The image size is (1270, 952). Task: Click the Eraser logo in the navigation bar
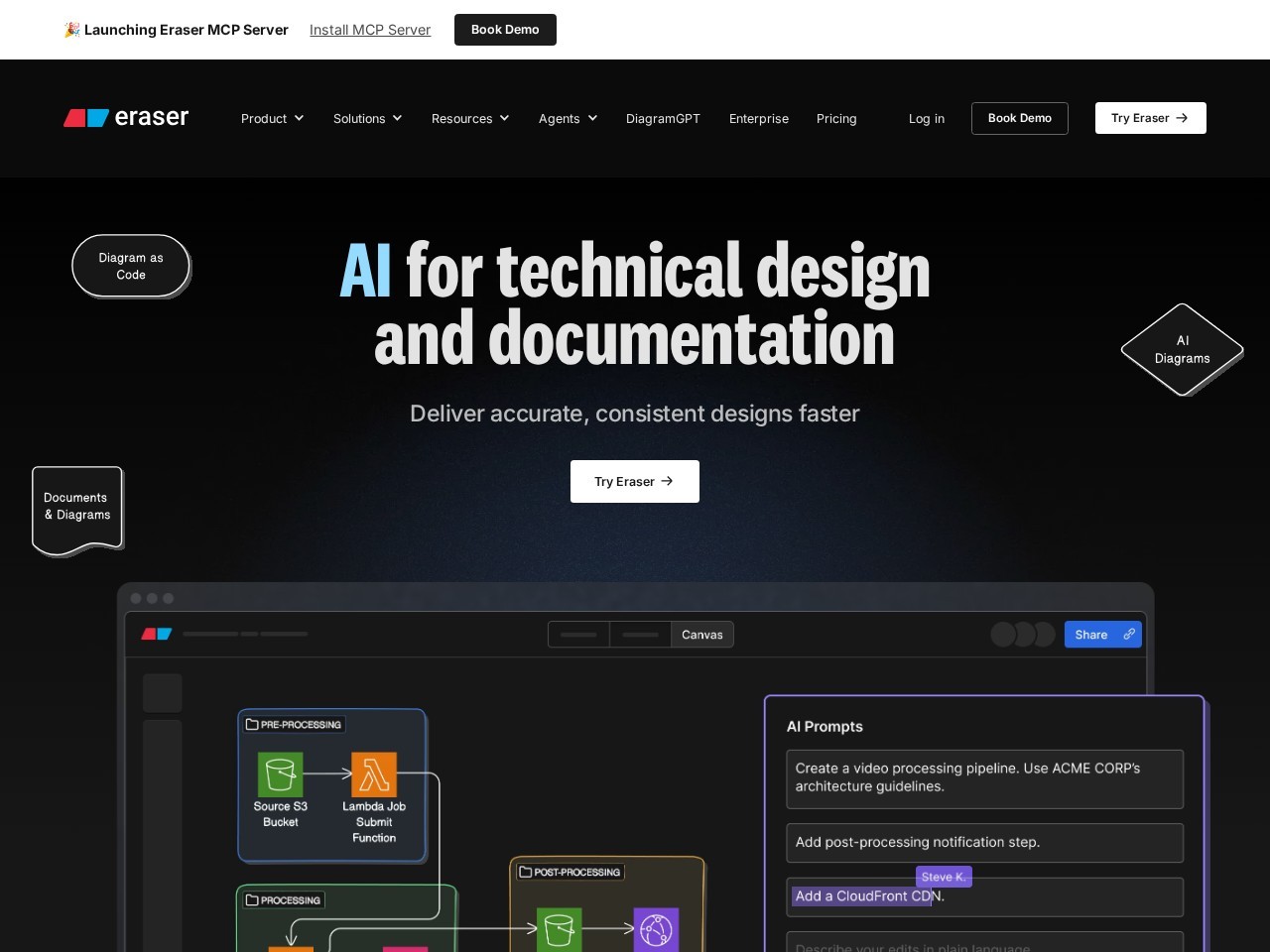[x=126, y=118]
